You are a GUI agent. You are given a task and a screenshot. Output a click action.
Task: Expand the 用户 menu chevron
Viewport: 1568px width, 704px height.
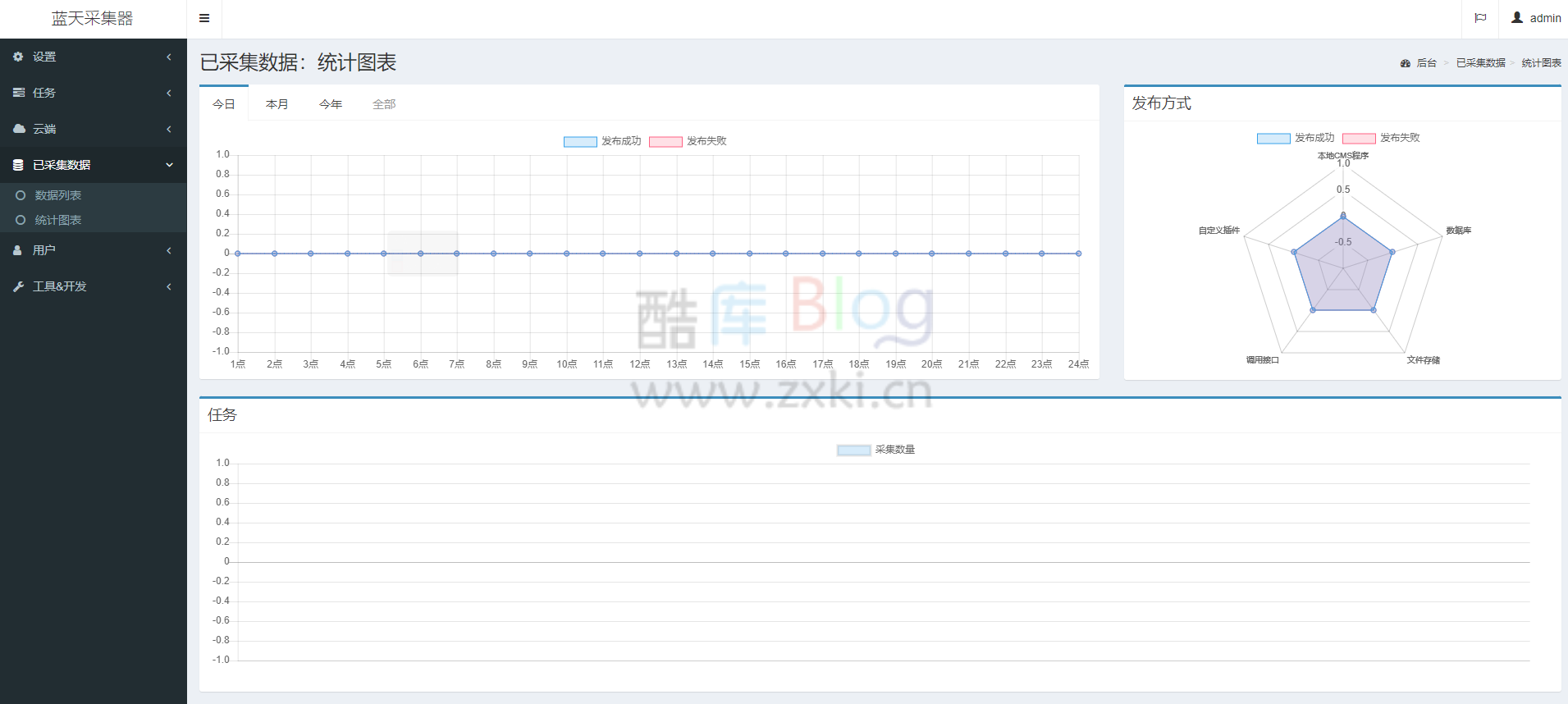point(169,250)
